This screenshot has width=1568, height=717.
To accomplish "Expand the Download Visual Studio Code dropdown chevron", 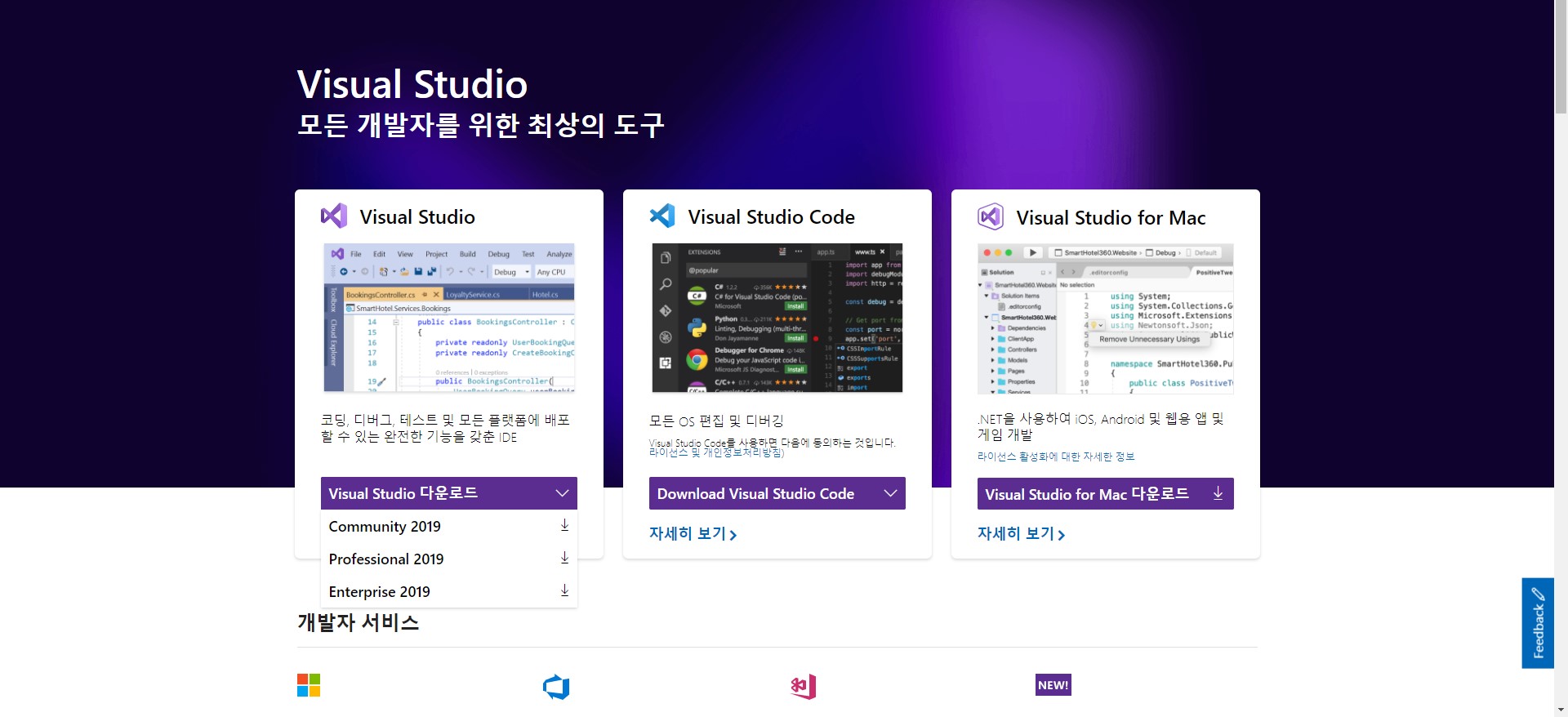I will click(890, 493).
